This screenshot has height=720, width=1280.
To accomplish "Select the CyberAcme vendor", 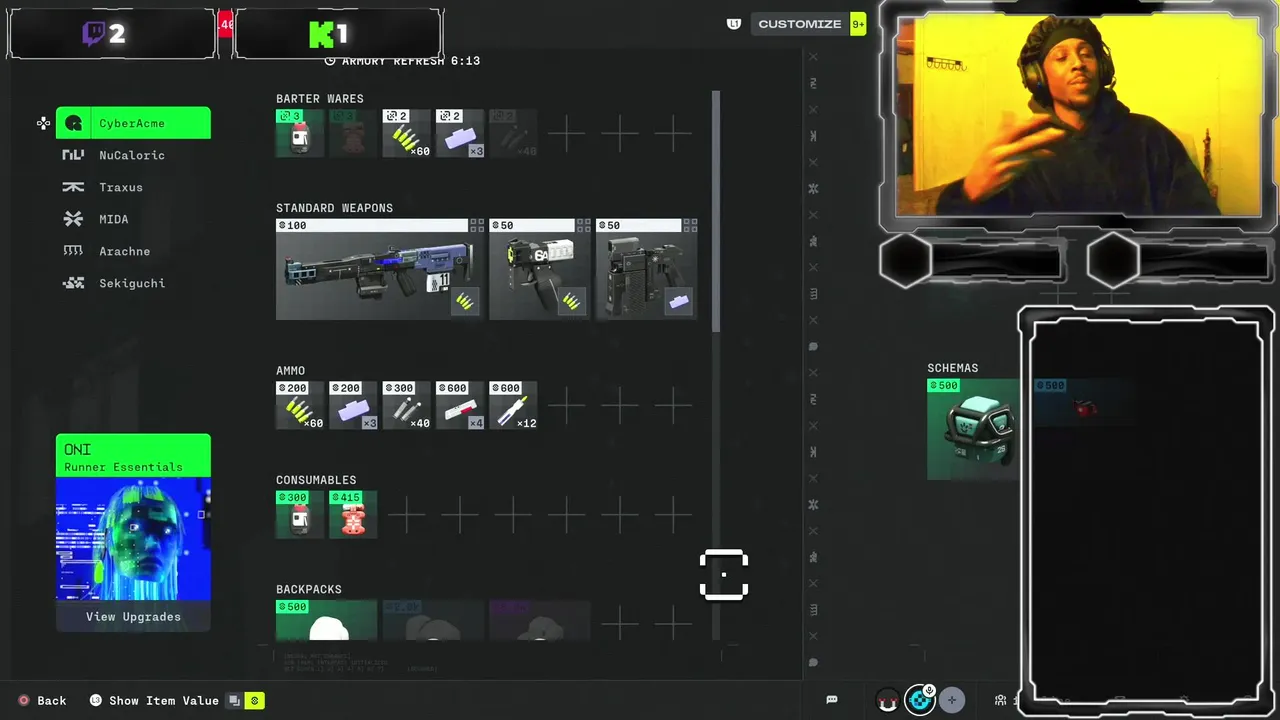I will 133,123.
